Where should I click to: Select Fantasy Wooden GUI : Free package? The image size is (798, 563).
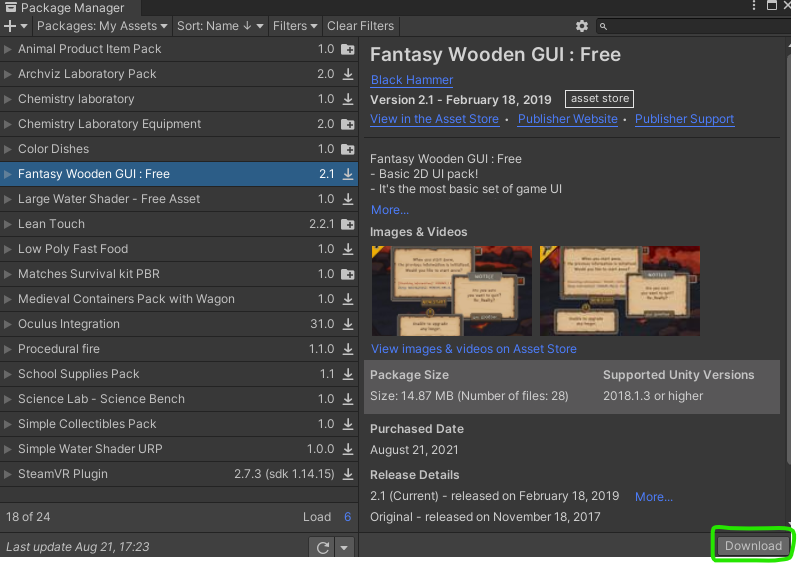[179, 174]
